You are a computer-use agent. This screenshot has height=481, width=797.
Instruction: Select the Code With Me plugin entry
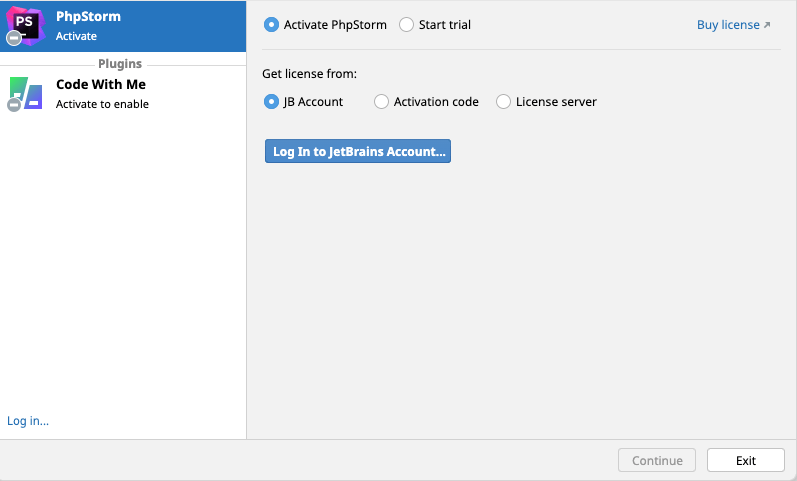(x=123, y=94)
